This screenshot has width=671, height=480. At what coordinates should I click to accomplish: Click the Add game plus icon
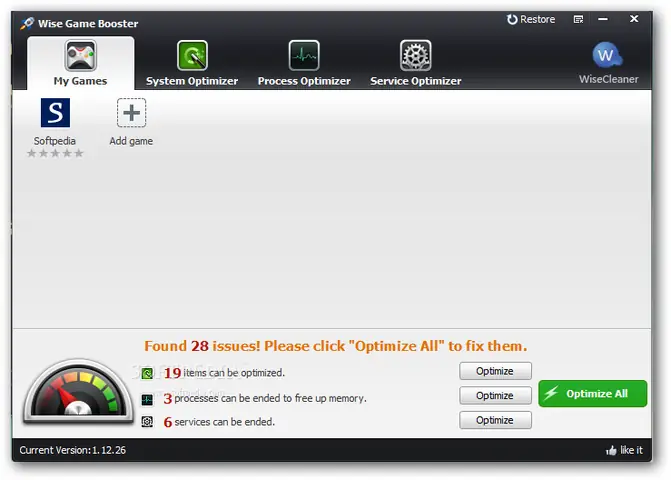tap(131, 113)
